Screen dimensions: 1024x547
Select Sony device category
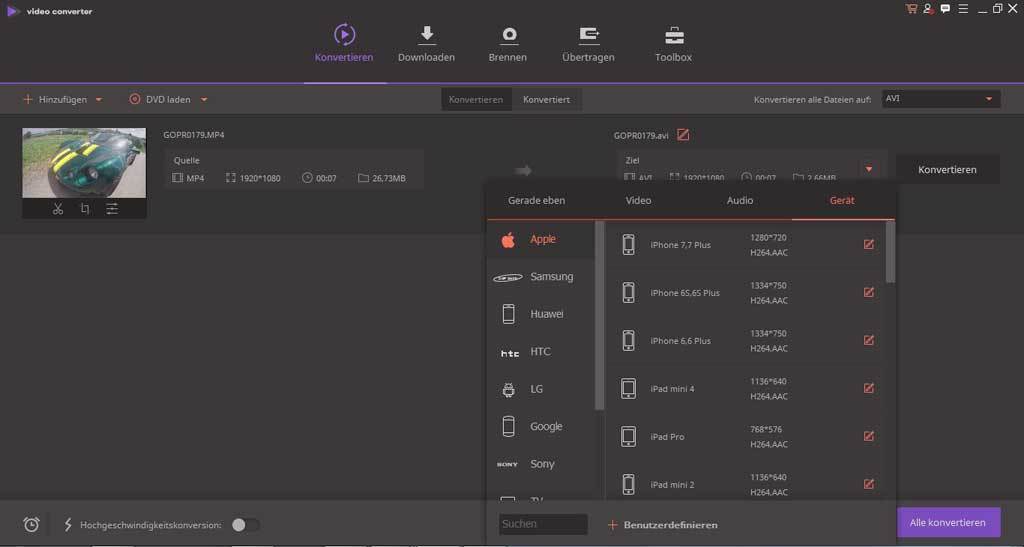tap(541, 464)
